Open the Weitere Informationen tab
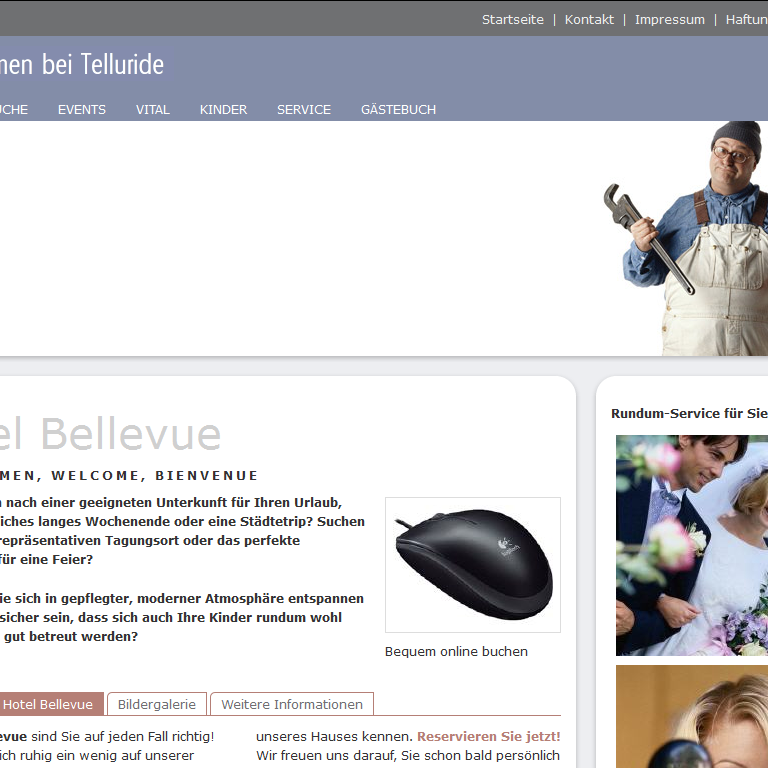 point(292,704)
